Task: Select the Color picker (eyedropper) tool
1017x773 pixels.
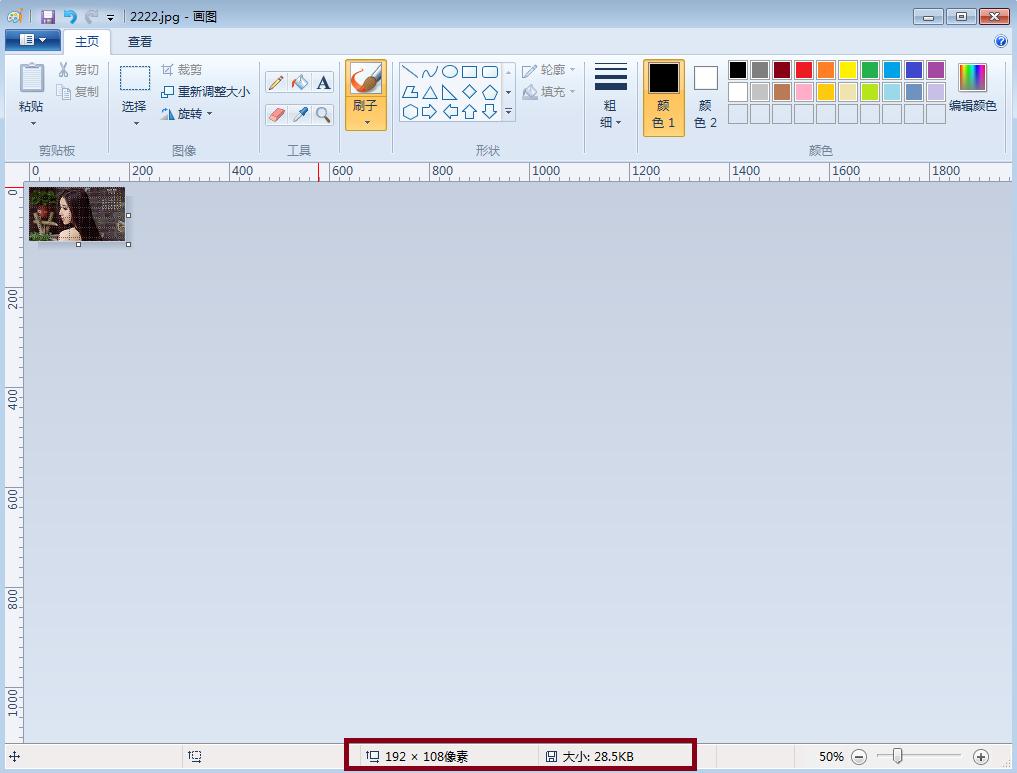Action: click(x=299, y=114)
